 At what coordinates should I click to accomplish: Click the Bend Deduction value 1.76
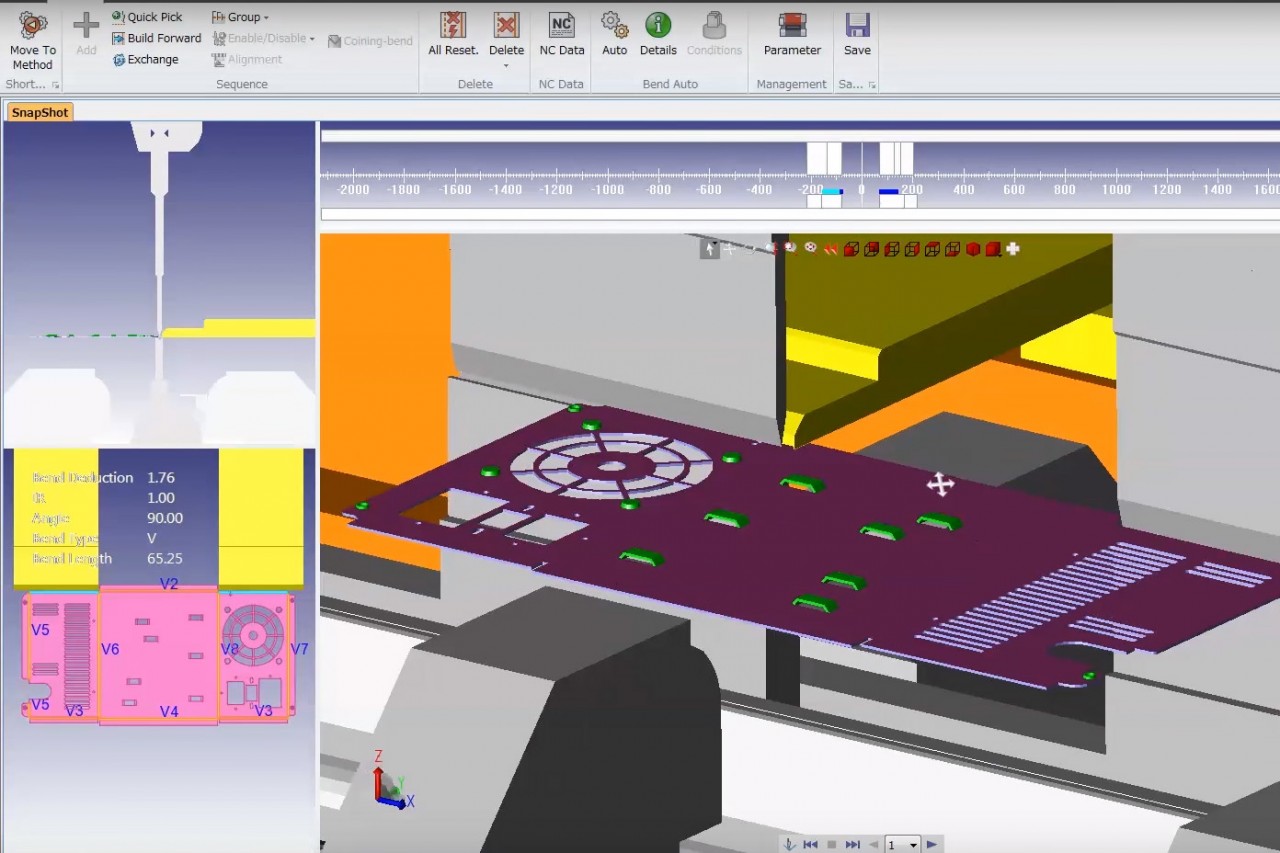(161, 478)
